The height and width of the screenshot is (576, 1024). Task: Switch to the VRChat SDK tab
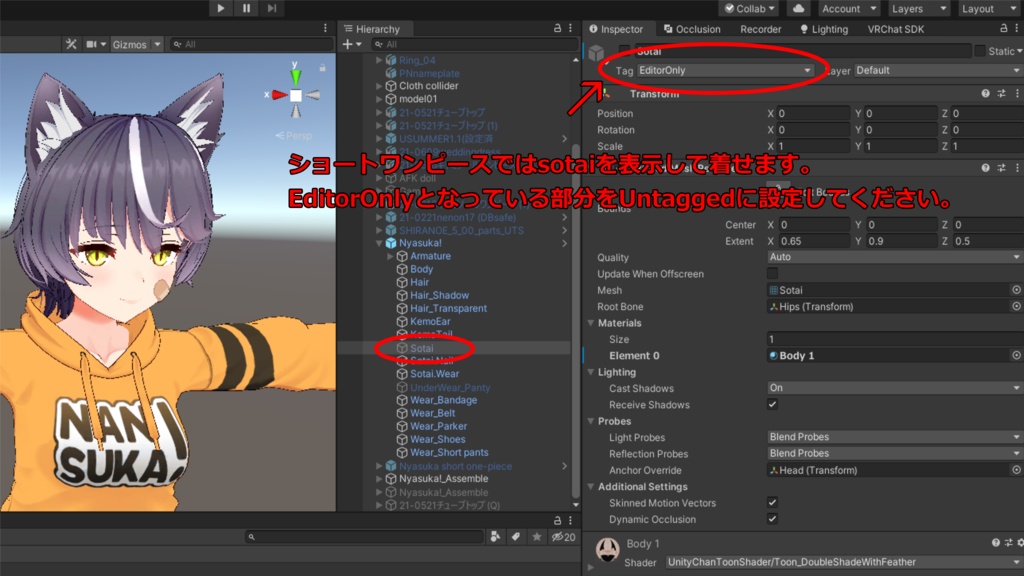click(895, 29)
